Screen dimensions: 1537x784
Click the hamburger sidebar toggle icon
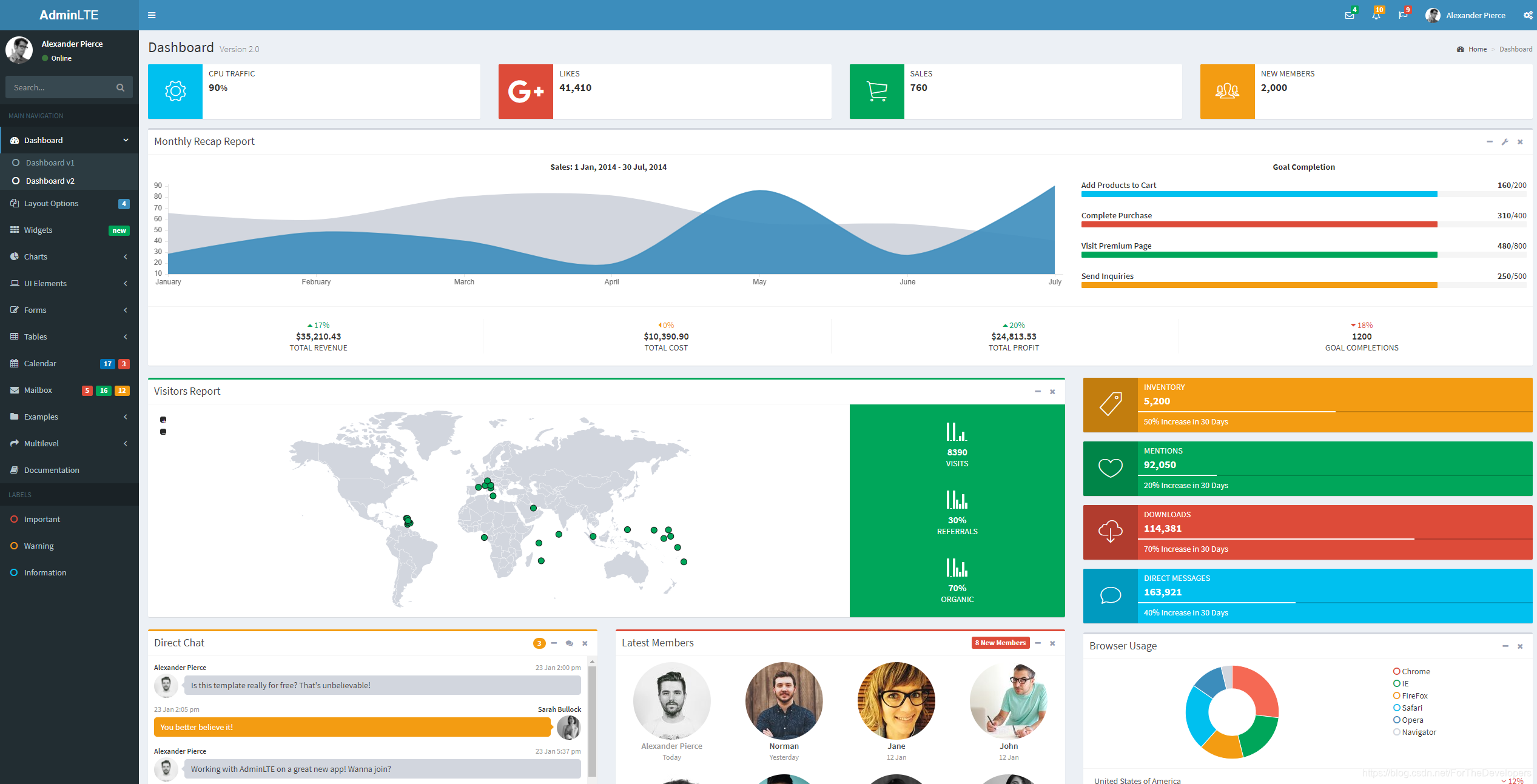coord(152,15)
